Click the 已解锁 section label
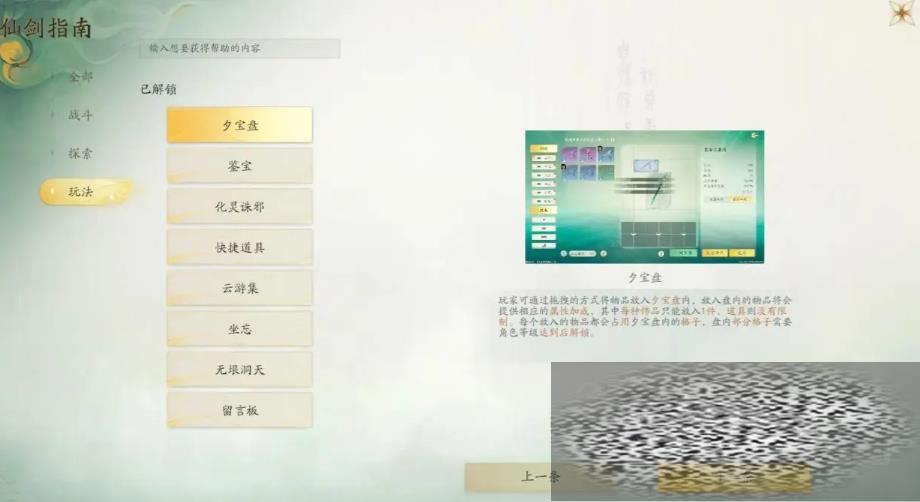 [x=158, y=89]
